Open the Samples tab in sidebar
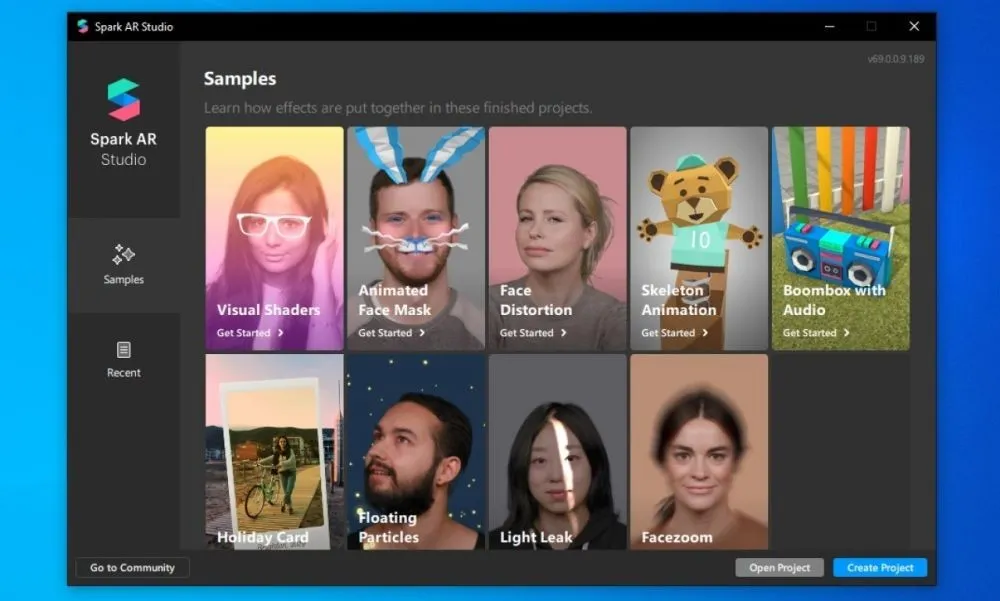The width and height of the screenshot is (1000, 601). [124, 266]
